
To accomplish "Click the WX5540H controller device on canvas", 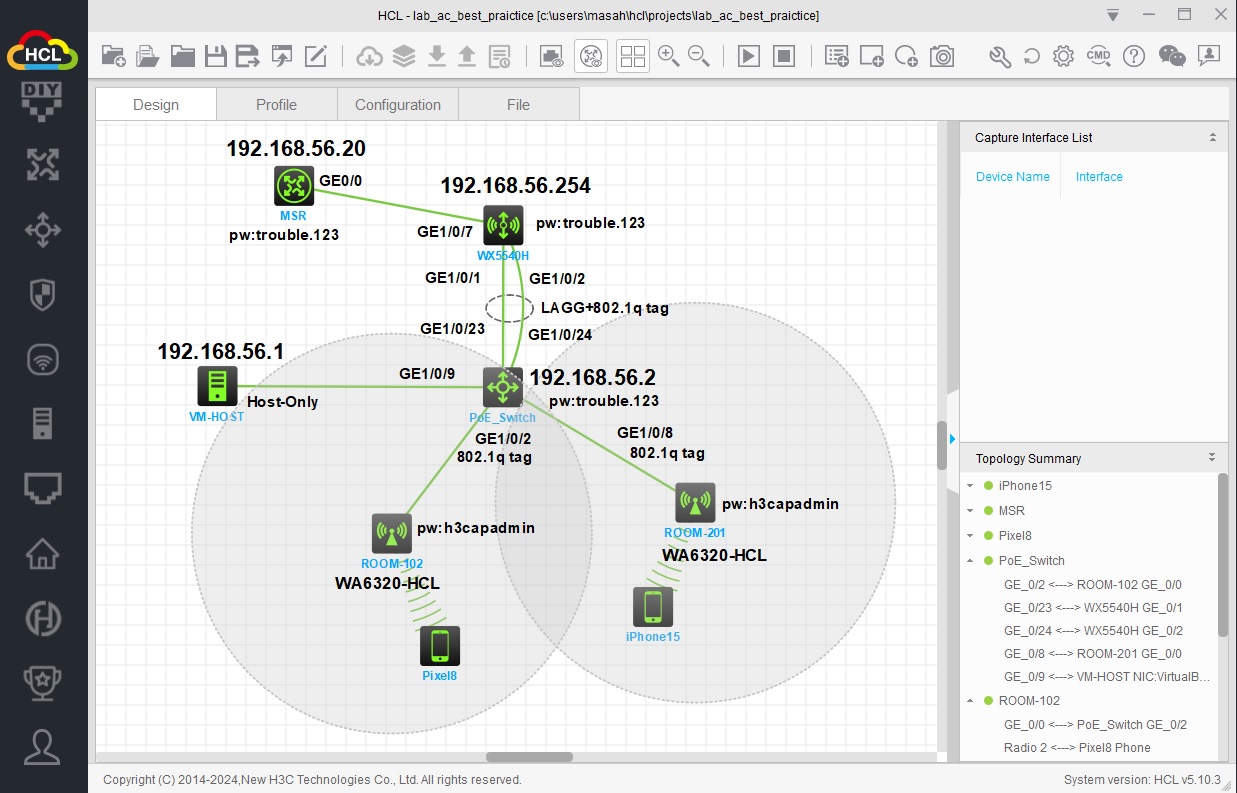I will [x=503, y=225].
